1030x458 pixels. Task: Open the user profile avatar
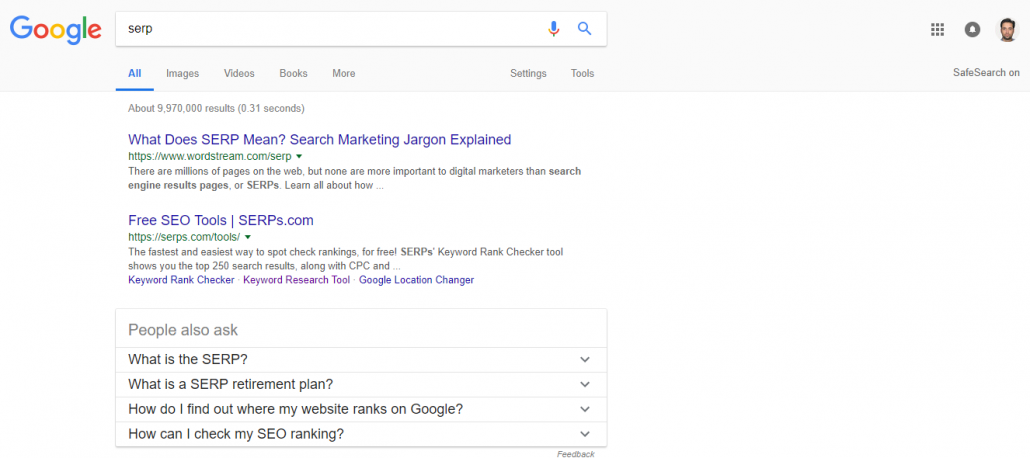point(1007,30)
